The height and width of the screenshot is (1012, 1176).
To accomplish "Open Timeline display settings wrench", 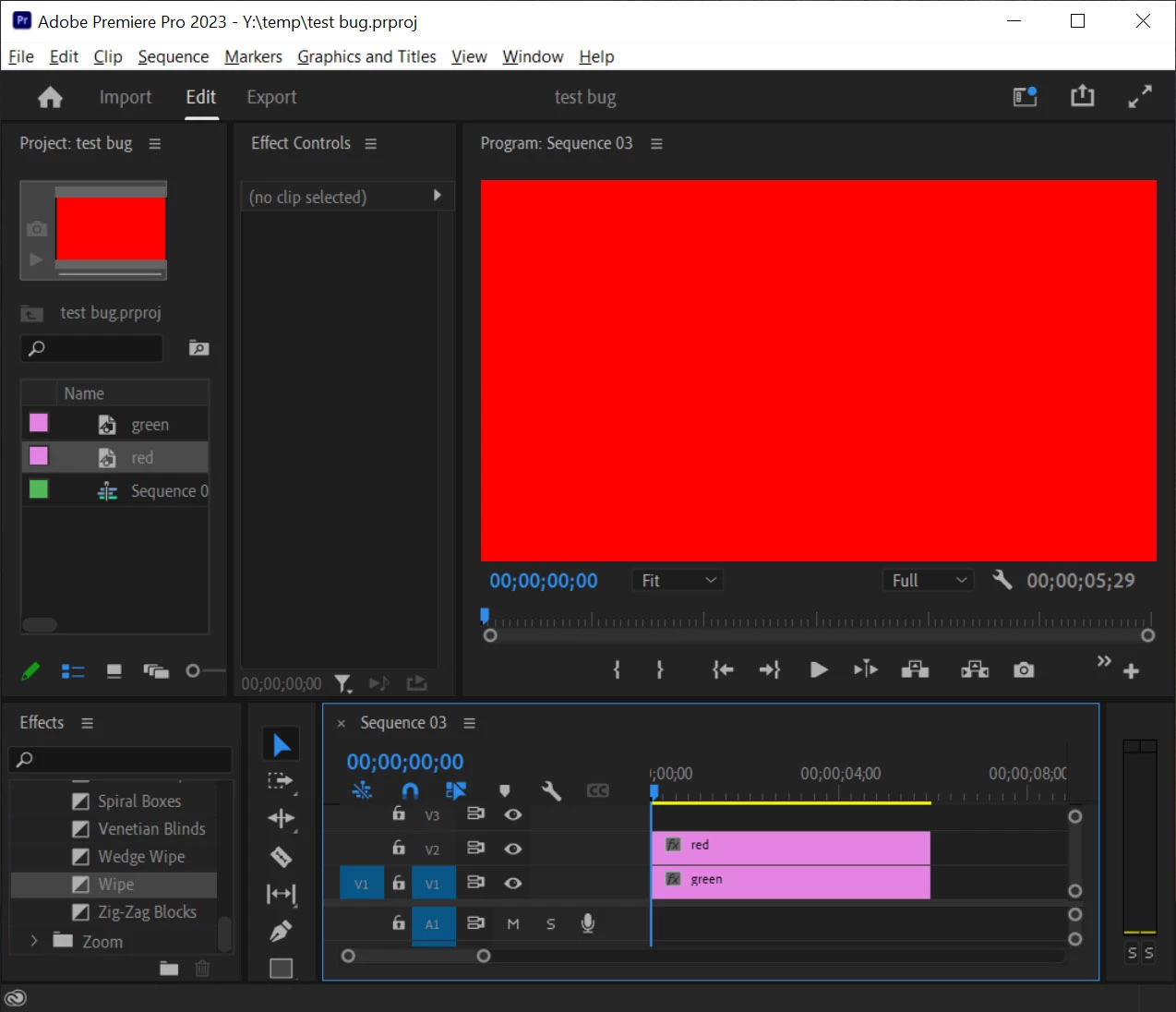I will pos(551,791).
